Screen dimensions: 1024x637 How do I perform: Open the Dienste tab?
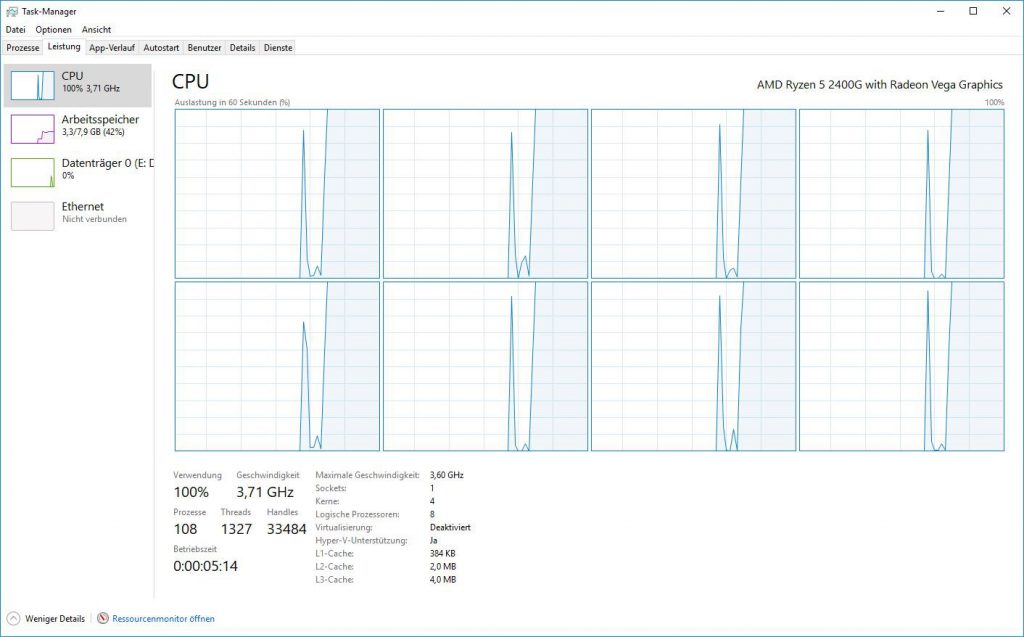(x=278, y=47)
